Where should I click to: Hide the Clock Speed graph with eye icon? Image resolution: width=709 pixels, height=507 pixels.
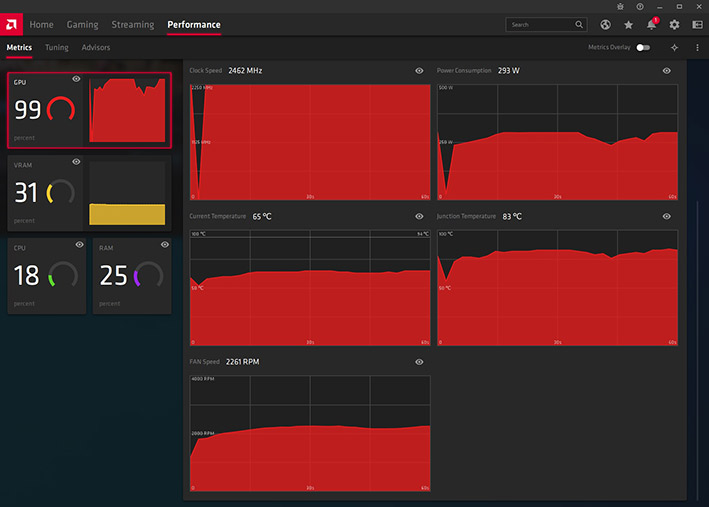[x=419, y=71]
